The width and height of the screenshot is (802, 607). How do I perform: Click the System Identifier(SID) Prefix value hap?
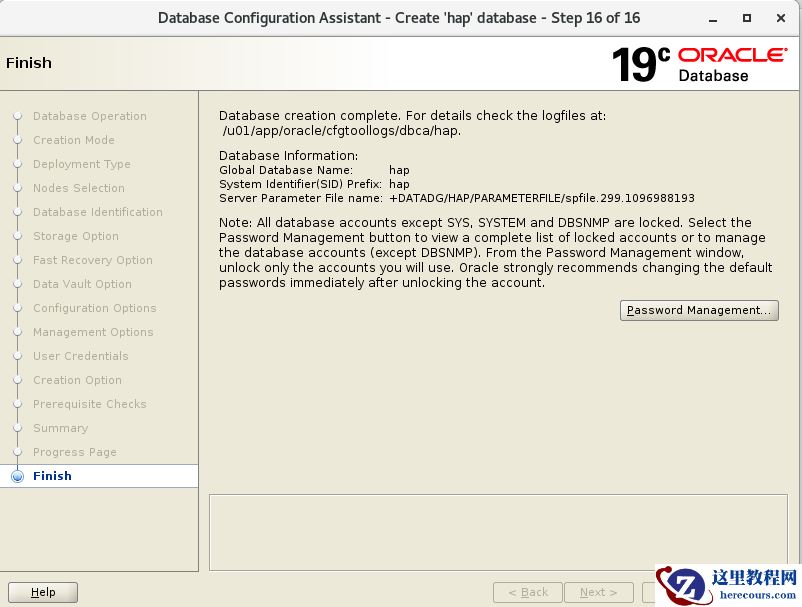399,185
